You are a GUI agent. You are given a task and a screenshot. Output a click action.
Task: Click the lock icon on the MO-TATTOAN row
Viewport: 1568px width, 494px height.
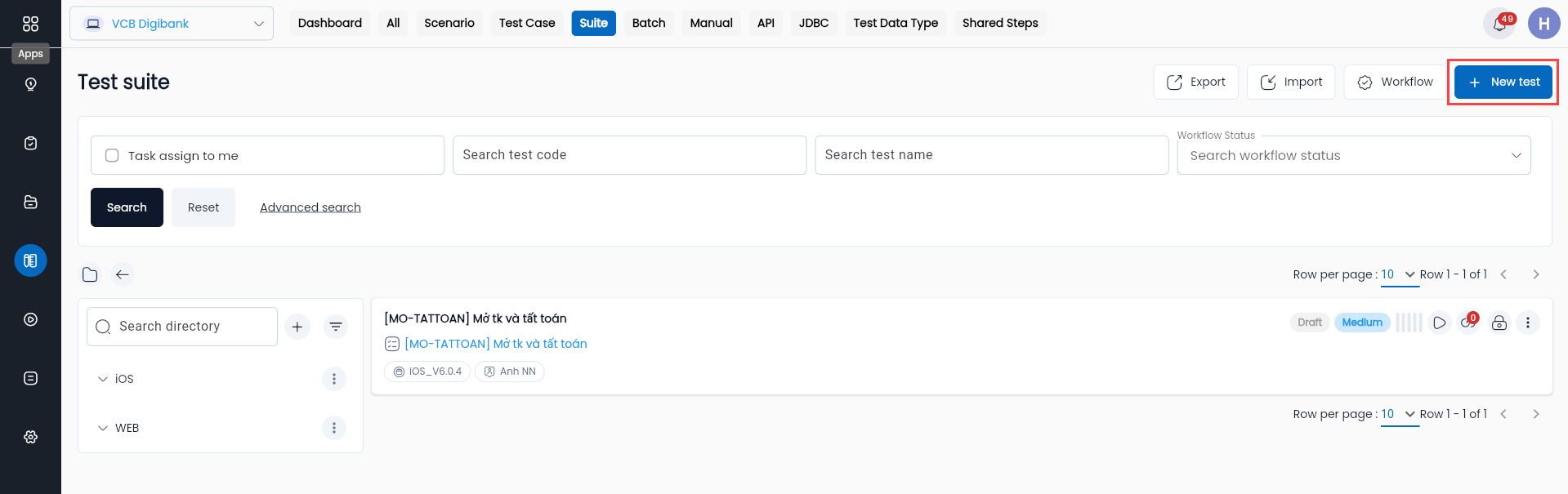pyautogui.click(x=1499, y=323)
